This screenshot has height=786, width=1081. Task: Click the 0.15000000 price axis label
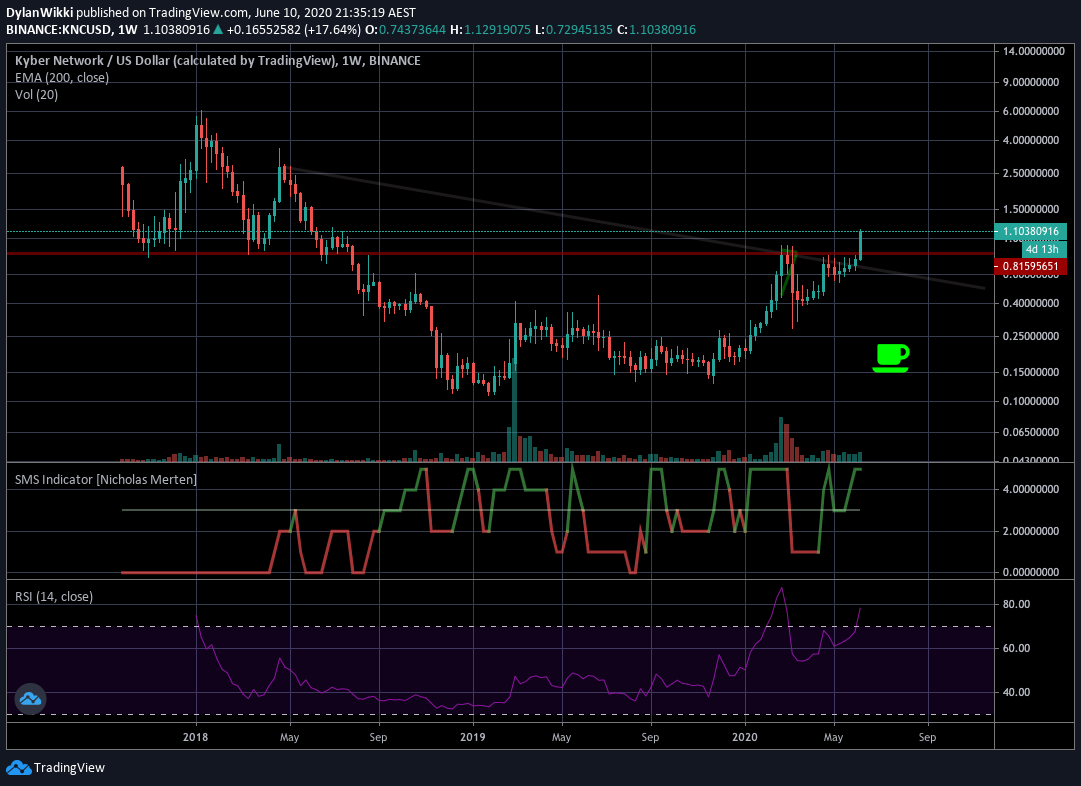(x=1031, y=372)
